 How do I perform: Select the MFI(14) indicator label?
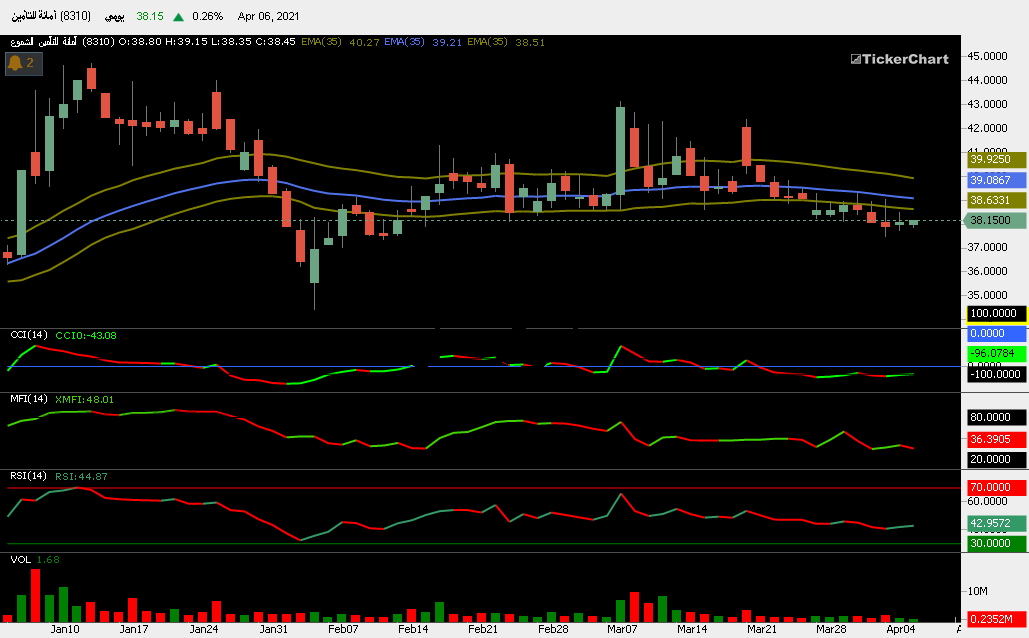28,399
